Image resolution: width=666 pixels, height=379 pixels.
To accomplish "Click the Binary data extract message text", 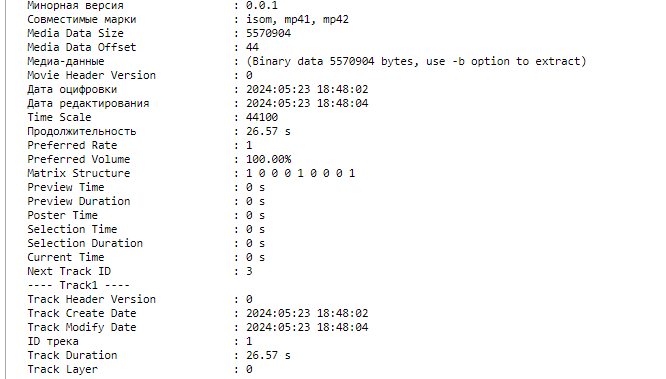I will [416, 61].
